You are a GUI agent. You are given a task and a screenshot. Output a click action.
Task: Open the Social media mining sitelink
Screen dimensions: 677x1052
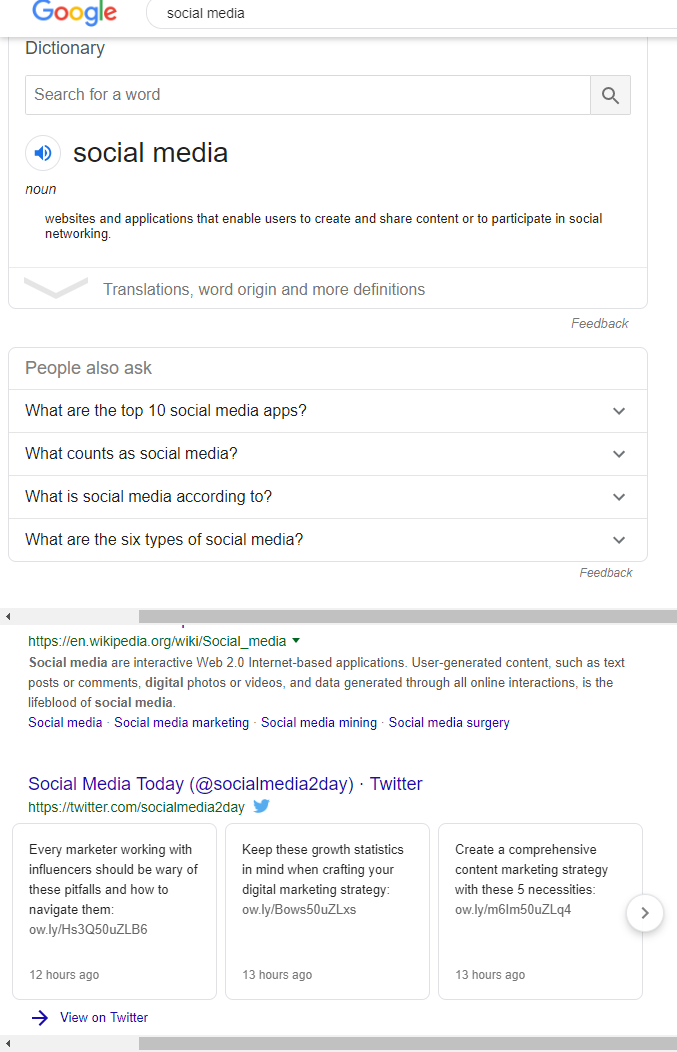click(319, 722)
